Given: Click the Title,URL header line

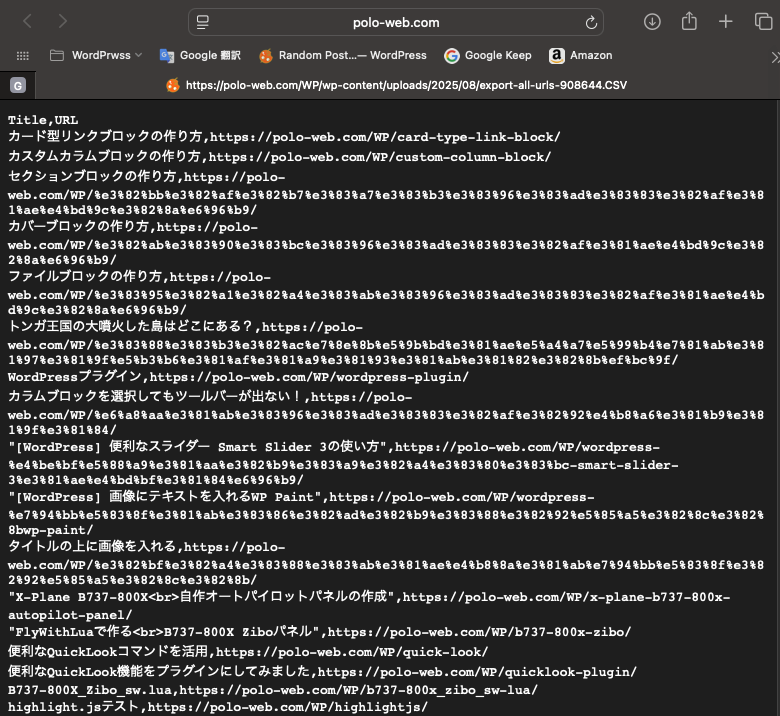Looking at the screenshot, I should tap(43, 120).
